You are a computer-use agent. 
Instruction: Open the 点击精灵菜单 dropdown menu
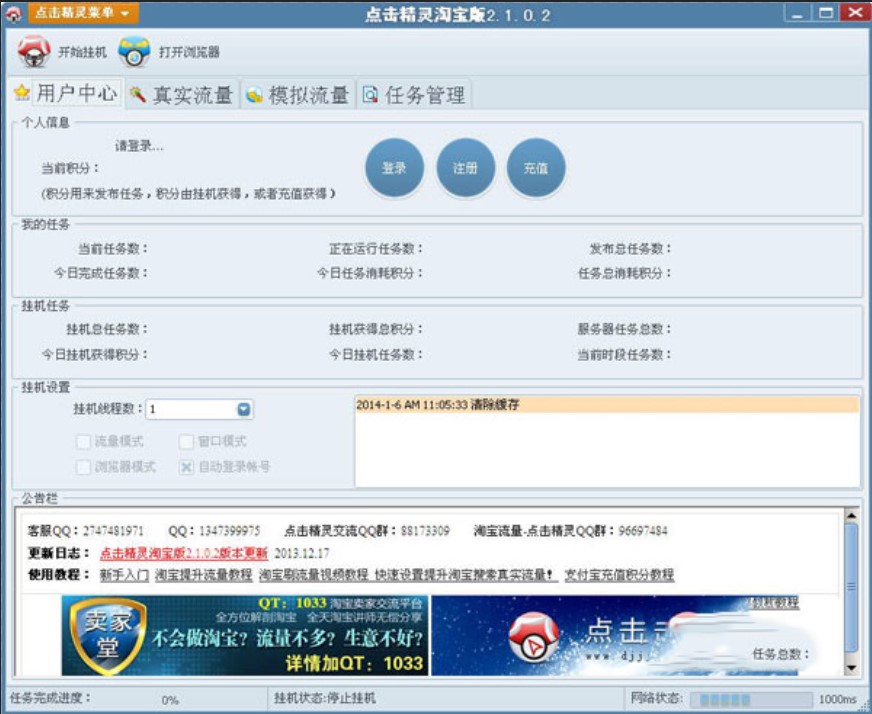coord(83,13)
